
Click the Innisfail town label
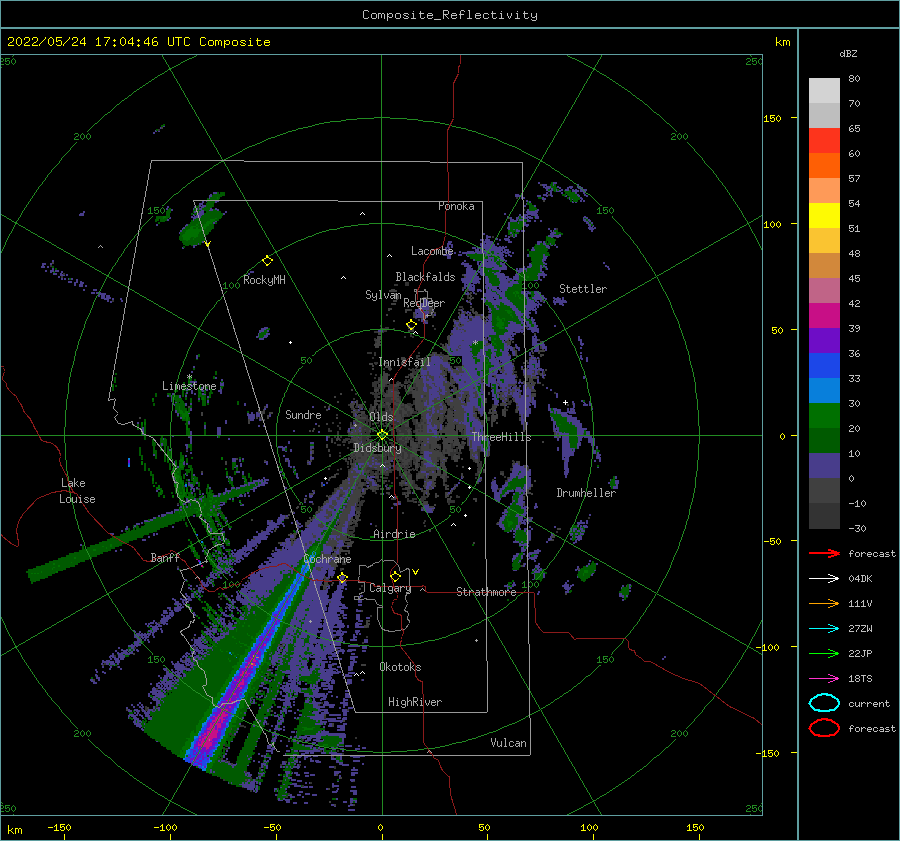pos(404,362)
